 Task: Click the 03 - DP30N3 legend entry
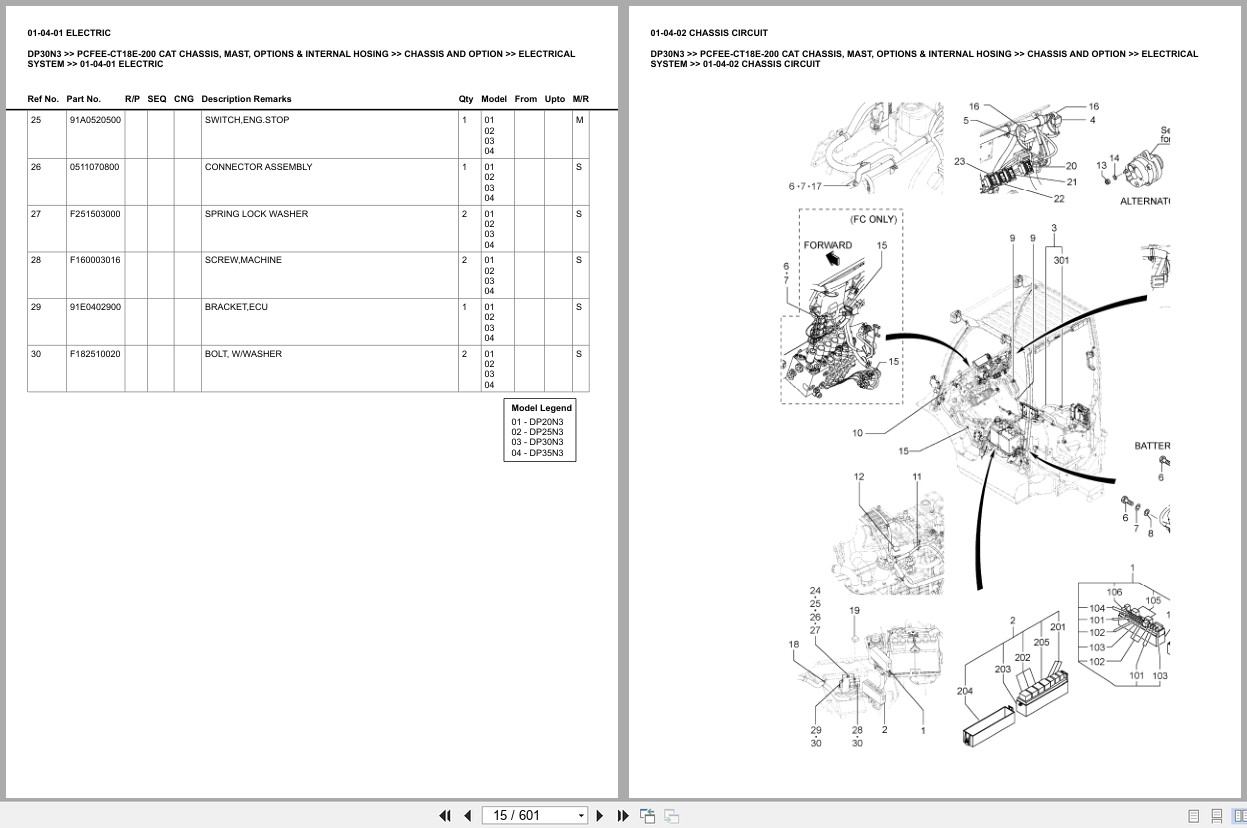[x=537, y=442]
